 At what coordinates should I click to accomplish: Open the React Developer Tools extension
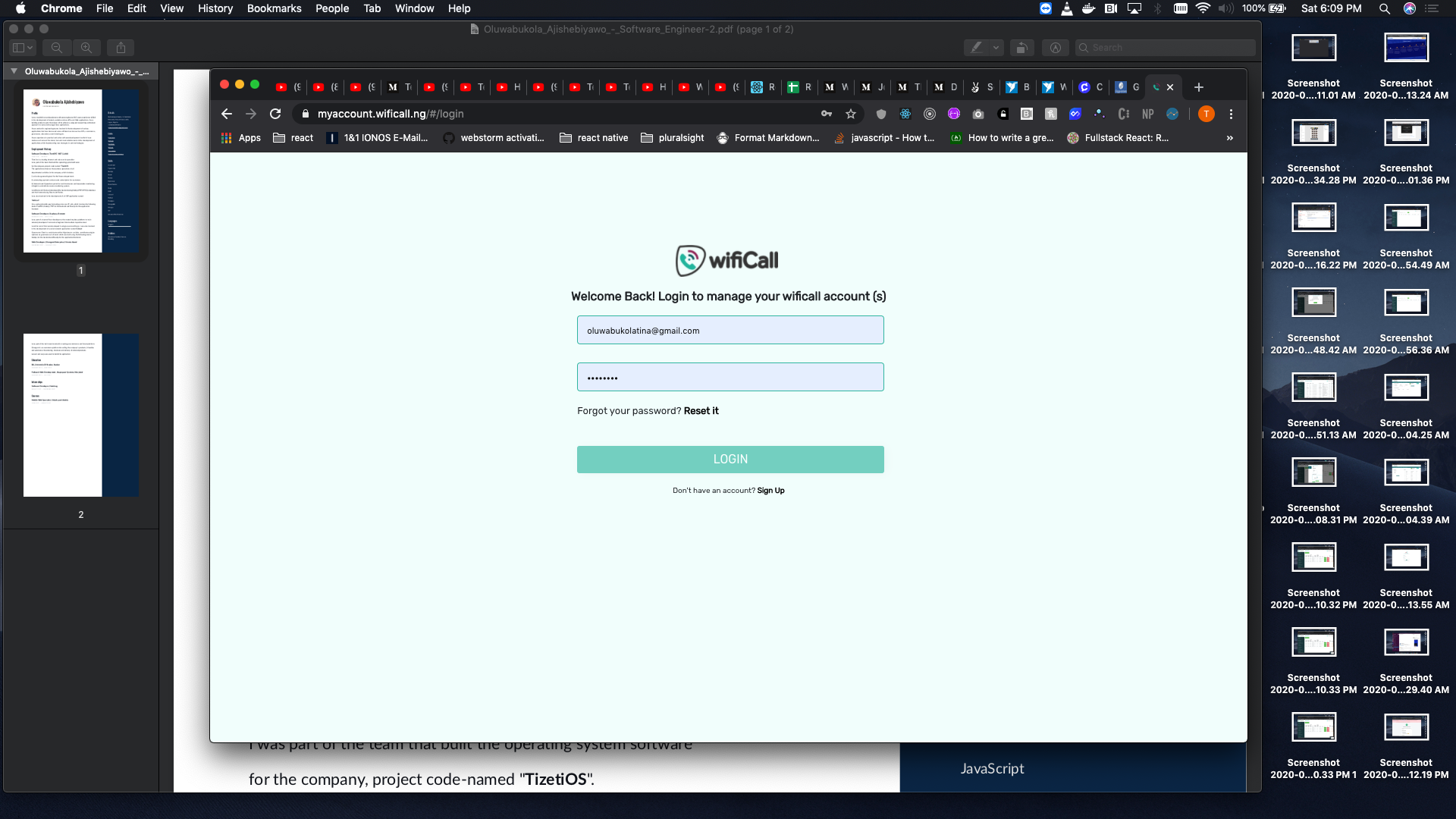click(905, 114)
